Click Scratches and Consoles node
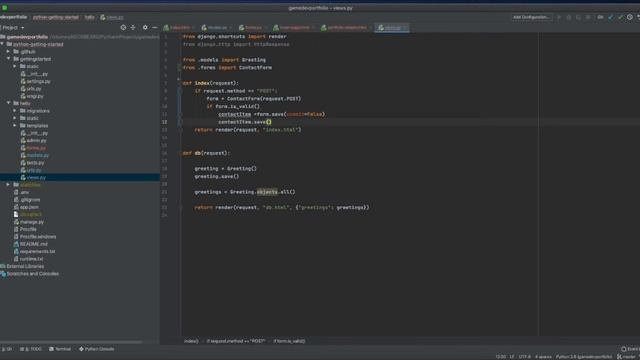 click(29, 273)
